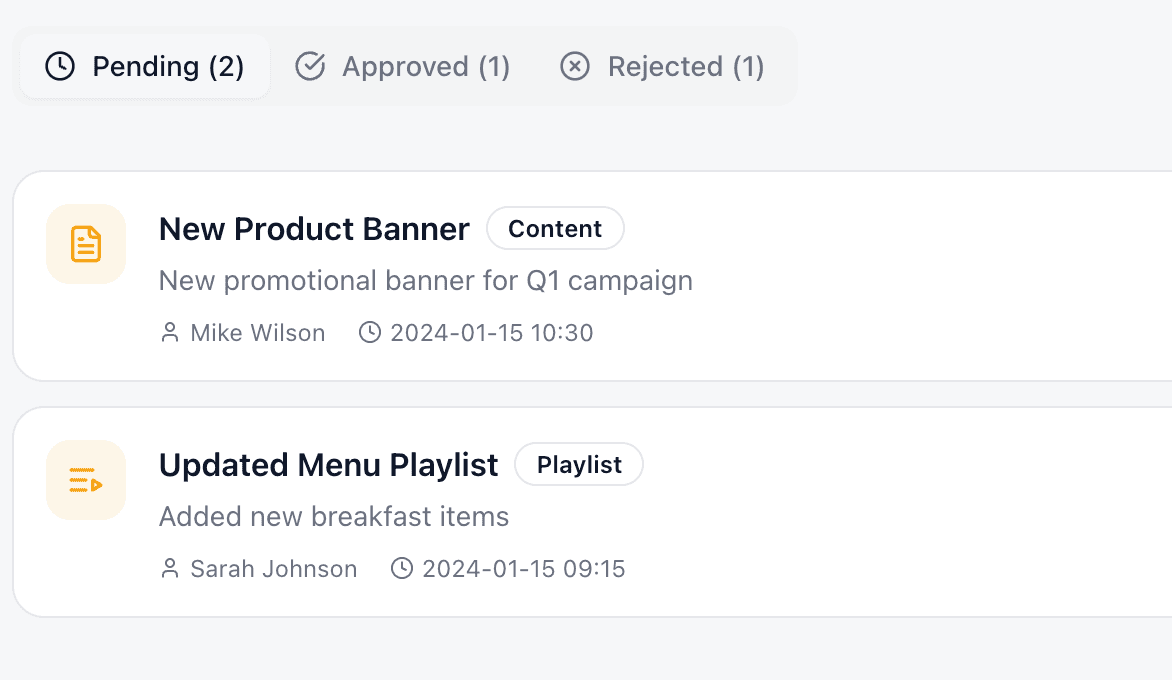
Task: Click the person icon beside Mike Wilson
Action: [x=170, y=333]
